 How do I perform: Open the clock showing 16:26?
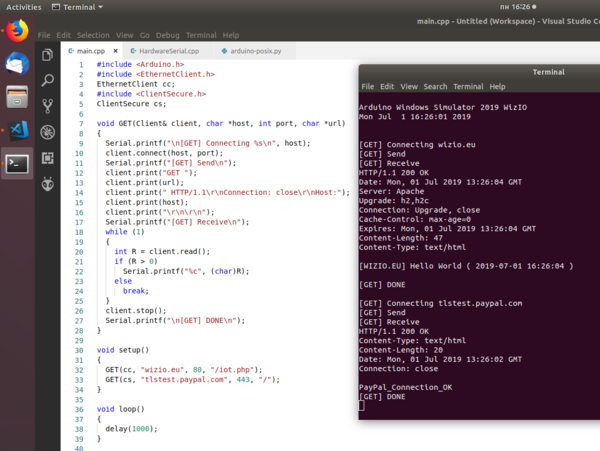(517, 7)
